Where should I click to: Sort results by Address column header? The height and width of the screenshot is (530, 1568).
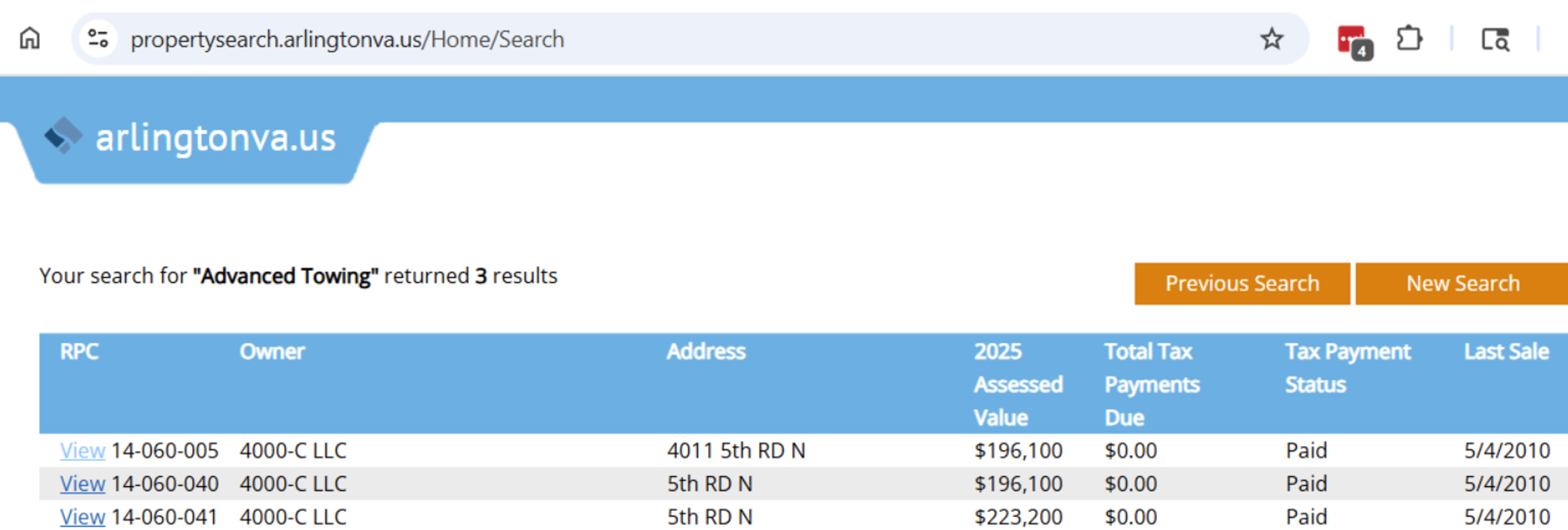point(705,351)
